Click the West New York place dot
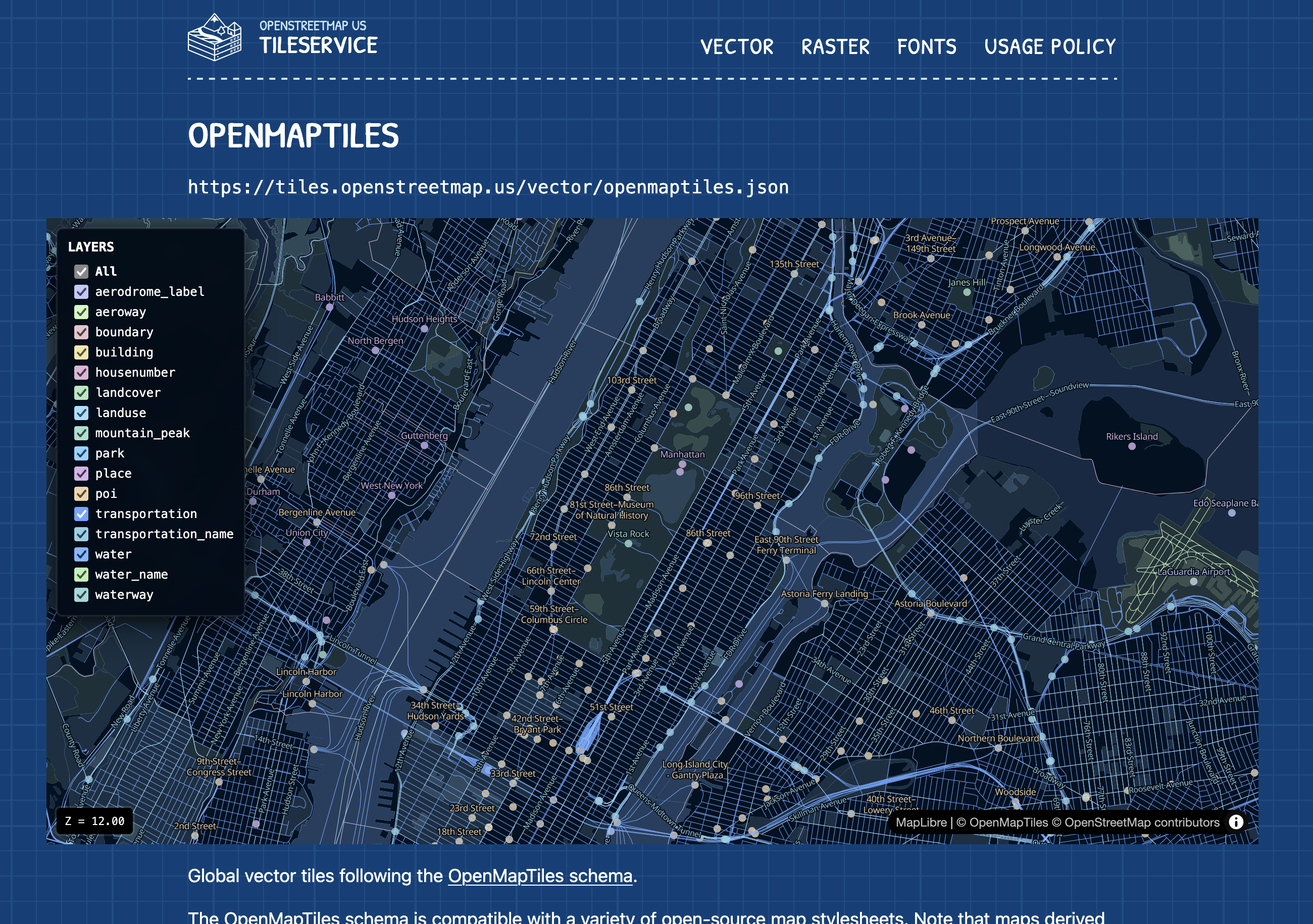Screen dimensions: 1313x924 coord(392,495)
